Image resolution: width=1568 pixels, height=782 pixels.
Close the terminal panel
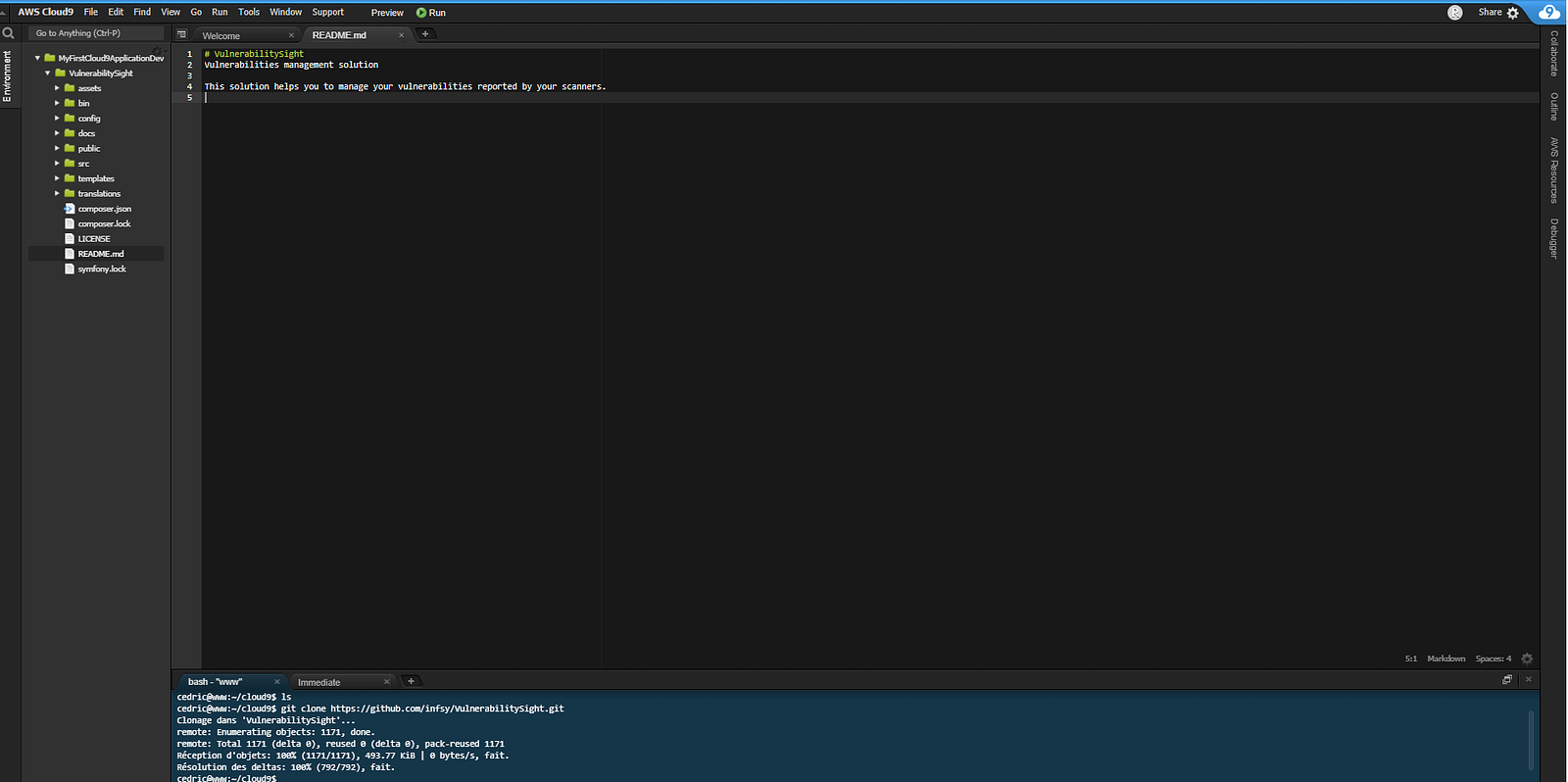click(x=1528, y=680)
